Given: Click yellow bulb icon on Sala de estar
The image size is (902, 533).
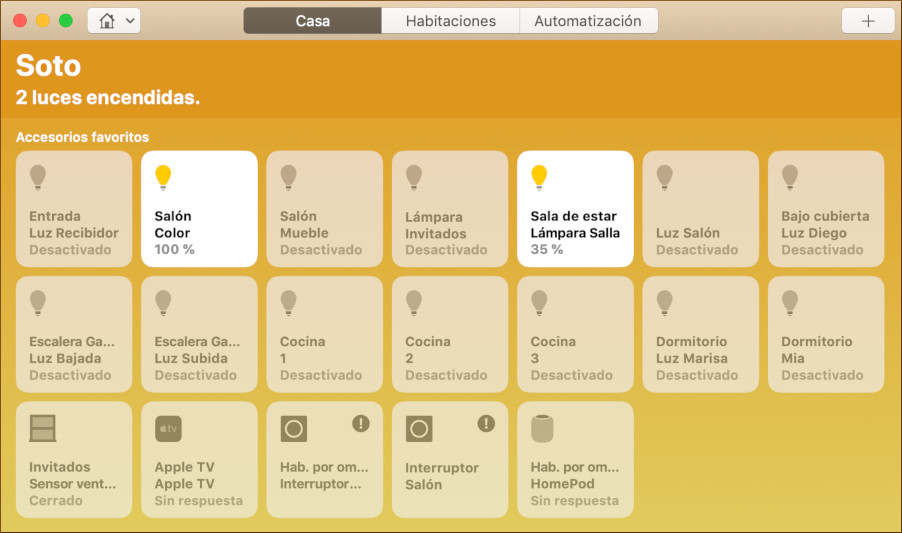Looking at the screenshot, I should pyautogui.click(x=539, y=177).
